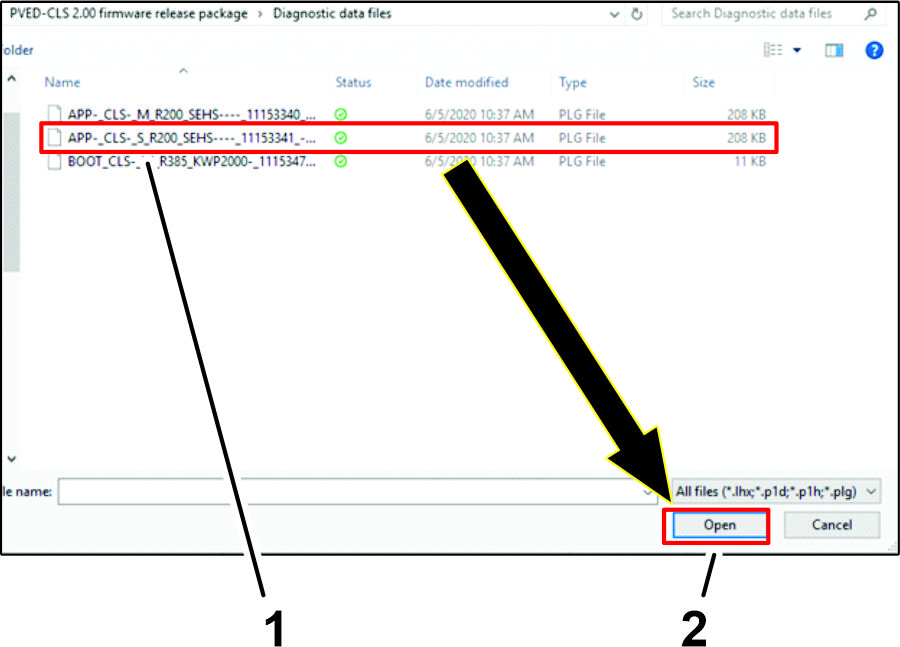Sort files by the Name column header
900x647 pixels.
[63, 82]
